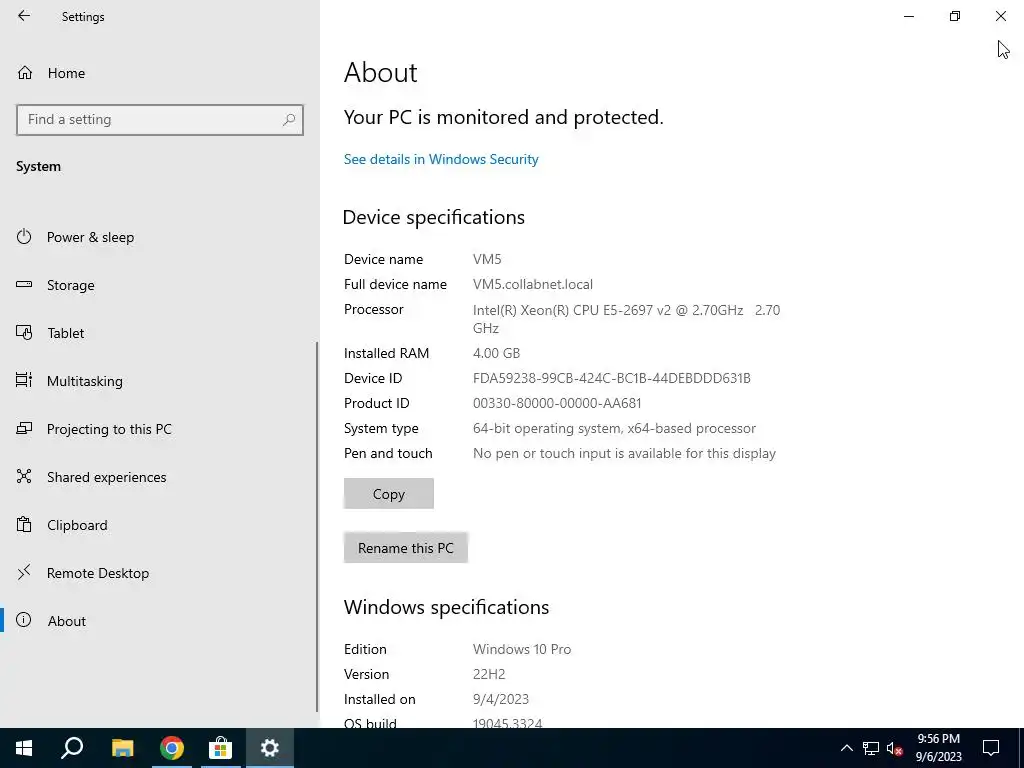Select the Tablet settings icon
Image resolution: width=1024 pixels, height=768 pixels.
pos(24,333)
